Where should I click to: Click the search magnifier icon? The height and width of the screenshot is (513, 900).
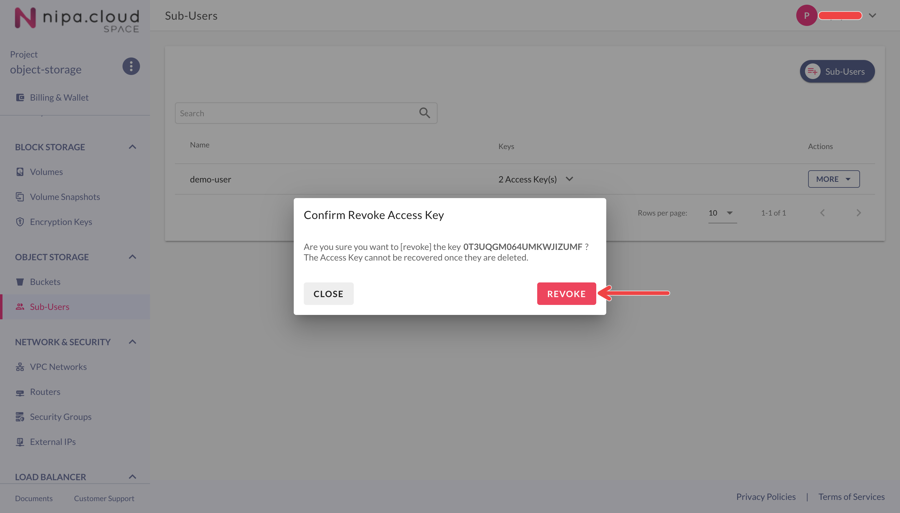pyautogui.click(x=425, y=113)
